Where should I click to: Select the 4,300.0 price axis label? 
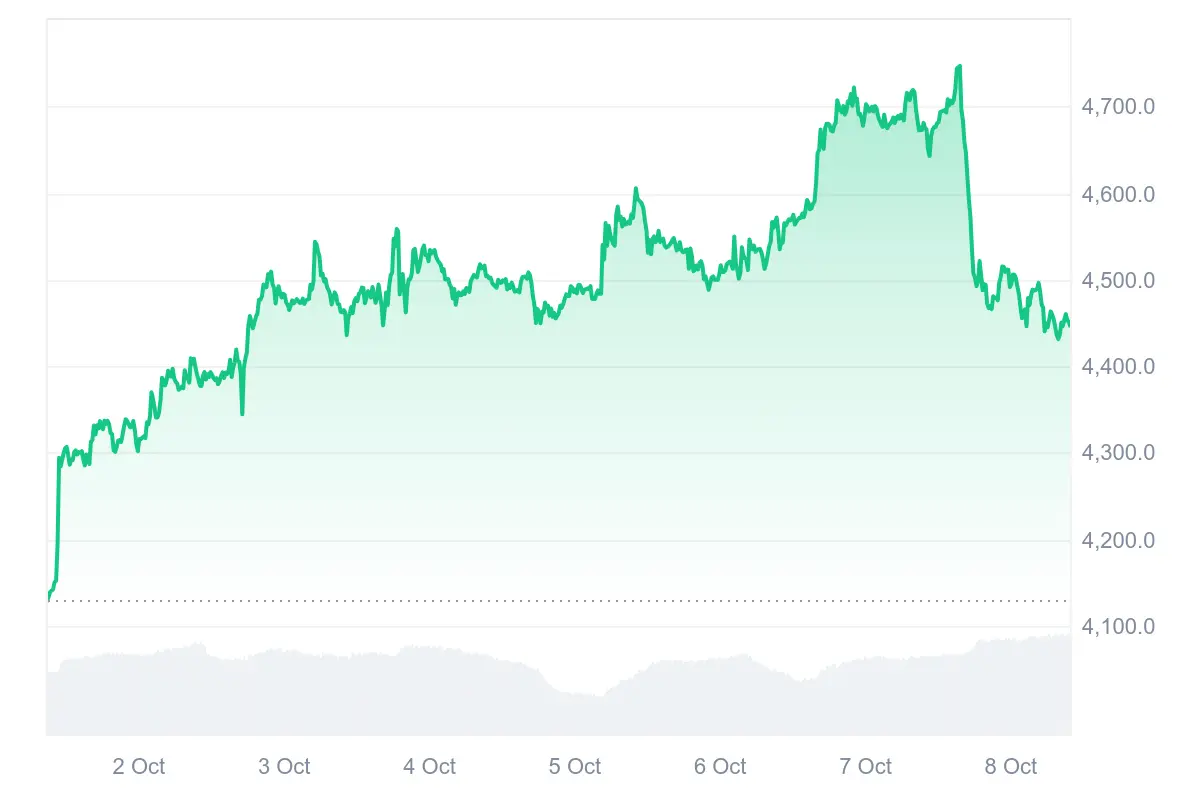(1118, 453)
